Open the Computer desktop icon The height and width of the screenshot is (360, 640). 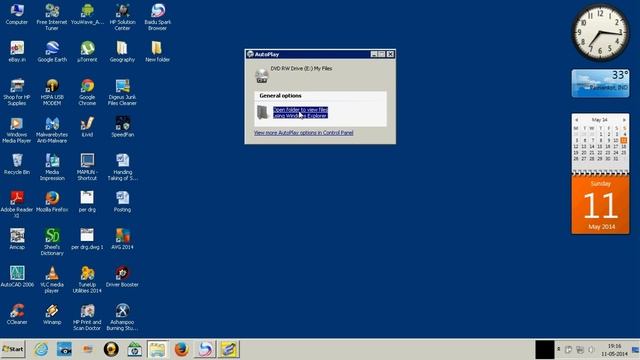pyautogui.click(x=17, y=14)
